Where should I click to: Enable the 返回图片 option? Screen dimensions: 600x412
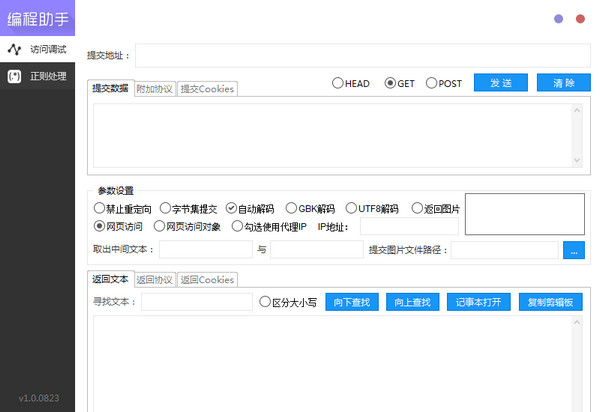(435, 208)
